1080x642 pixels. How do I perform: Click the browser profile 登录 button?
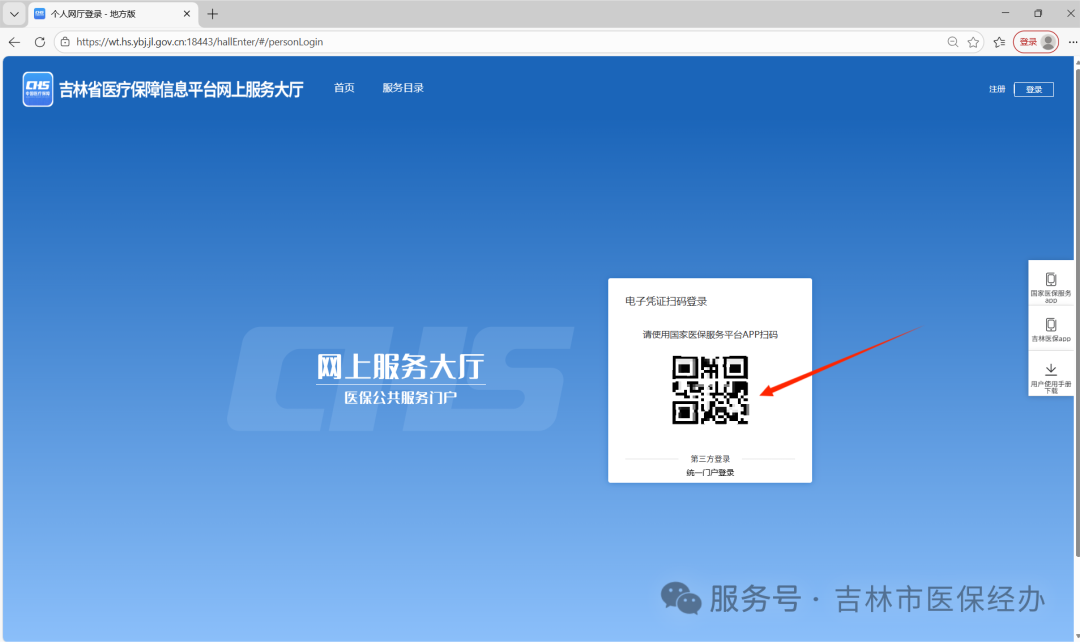tap(1036, 42)
